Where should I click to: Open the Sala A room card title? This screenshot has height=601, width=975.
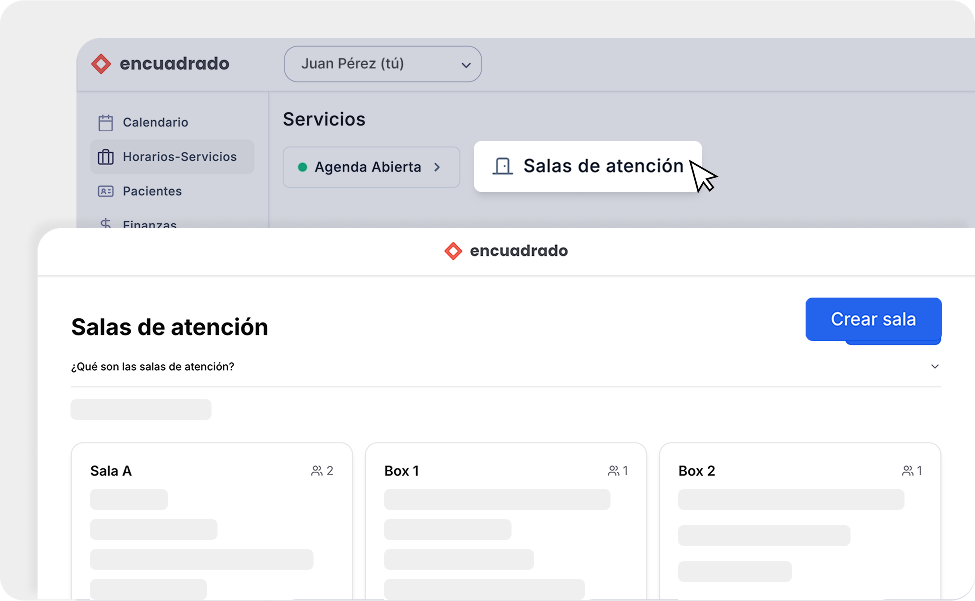(x=111, y=471)
